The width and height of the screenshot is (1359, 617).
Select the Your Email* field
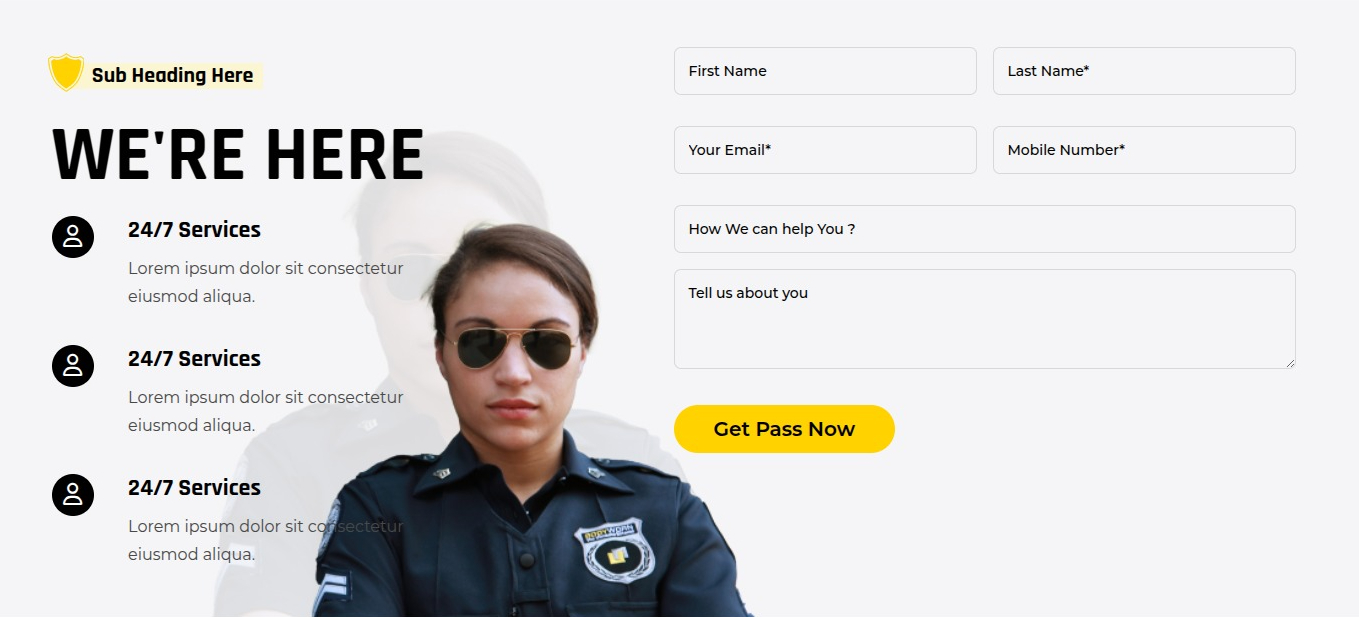825,150
